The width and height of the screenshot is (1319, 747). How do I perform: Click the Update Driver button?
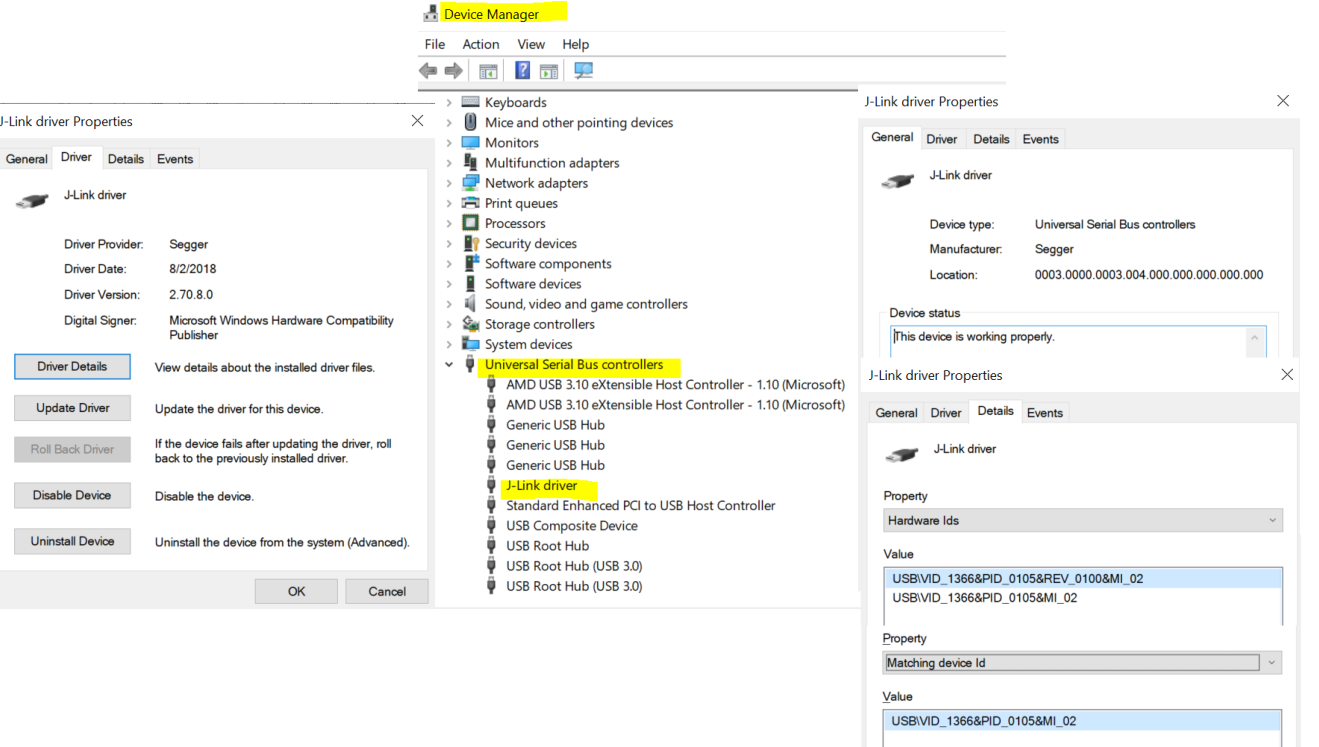click(x=73, y=408)
